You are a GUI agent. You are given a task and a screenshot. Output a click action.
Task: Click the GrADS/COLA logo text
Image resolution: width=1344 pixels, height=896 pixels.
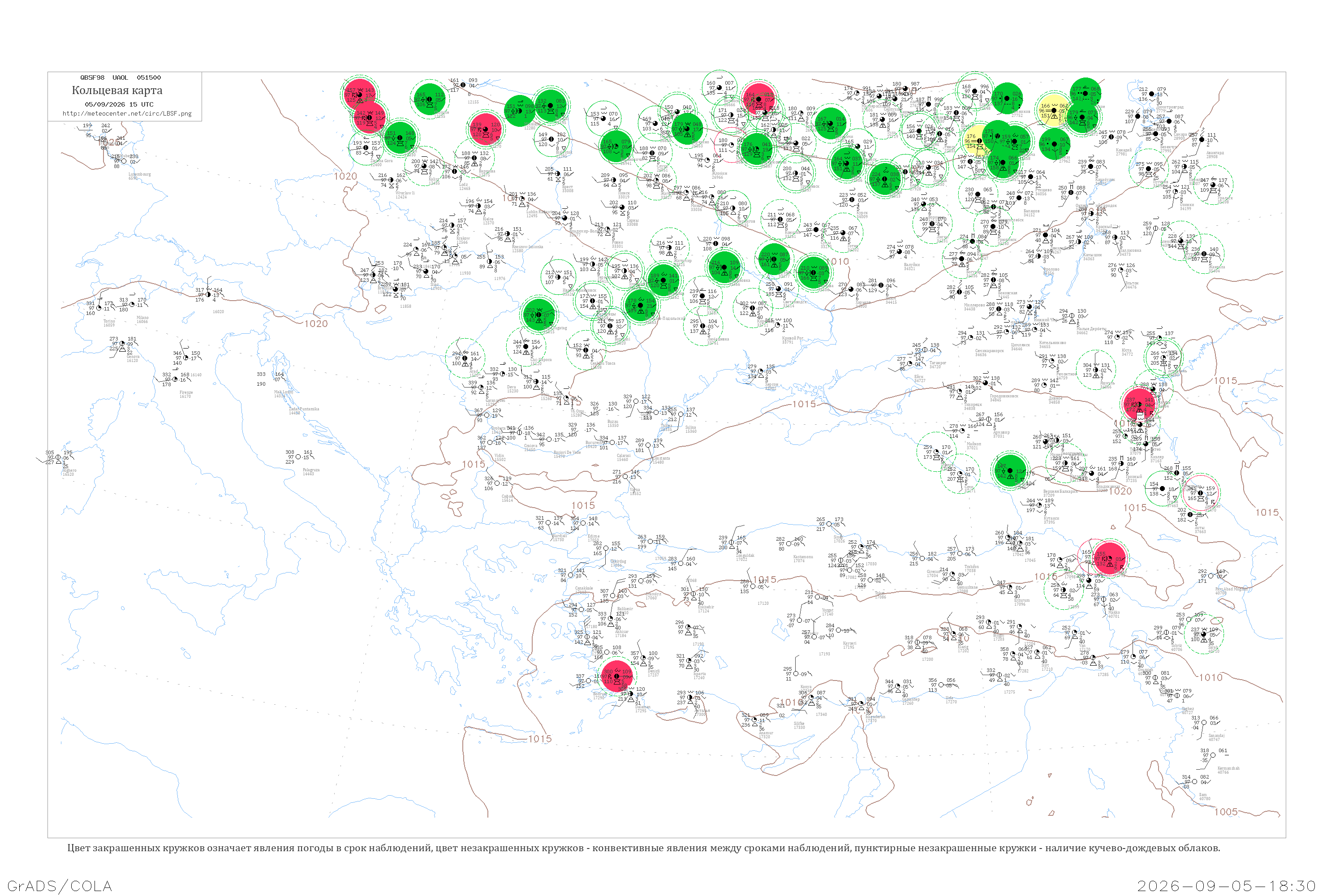coord(60,886)
